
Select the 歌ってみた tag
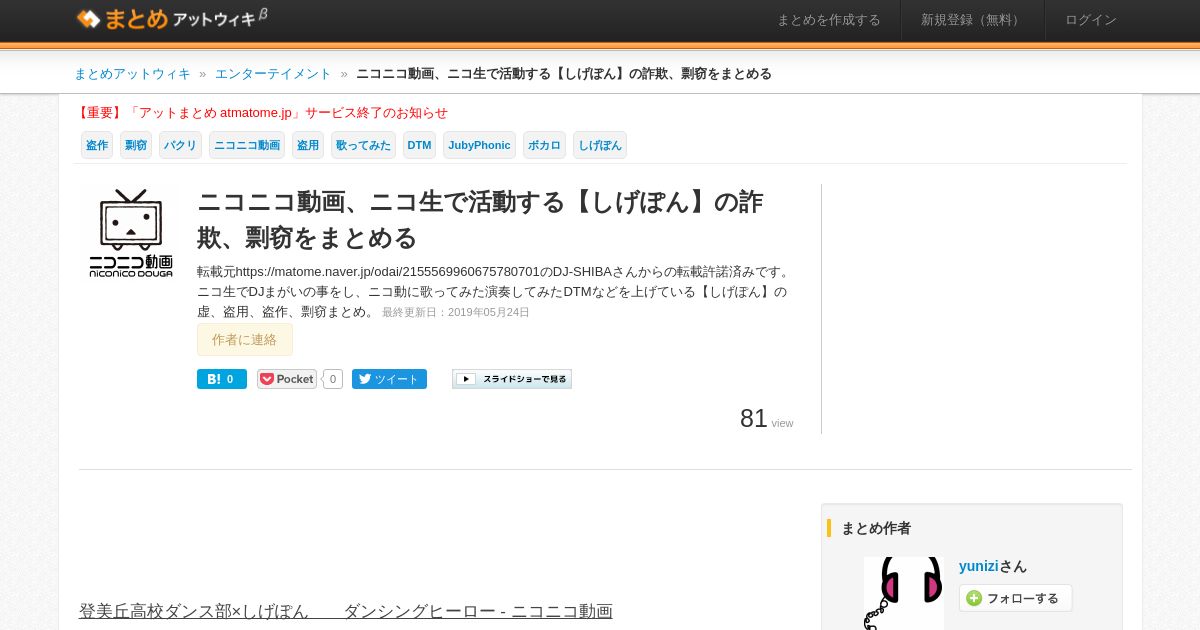coord(363,145)
